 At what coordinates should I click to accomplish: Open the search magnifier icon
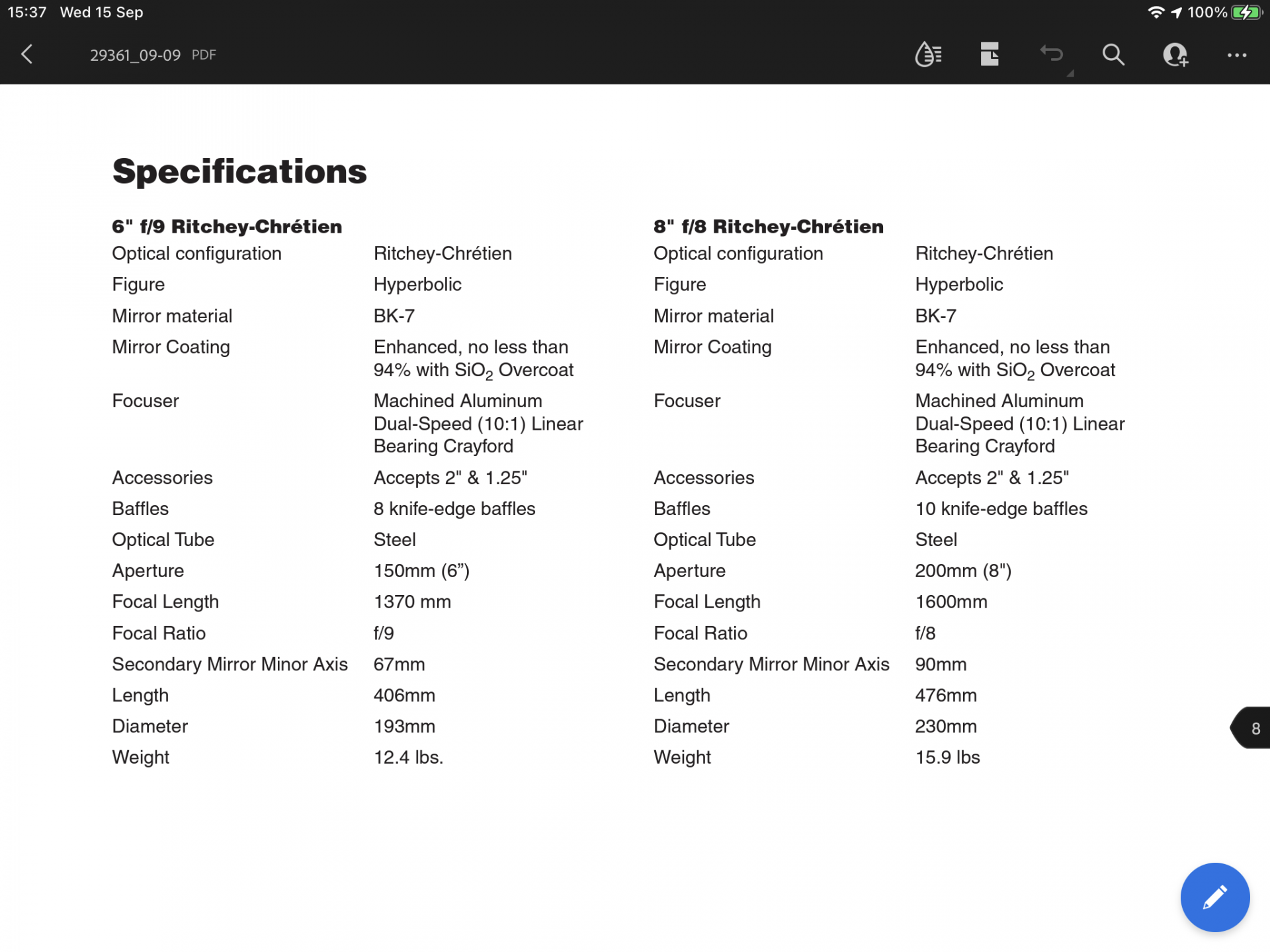coord(1113,54)
